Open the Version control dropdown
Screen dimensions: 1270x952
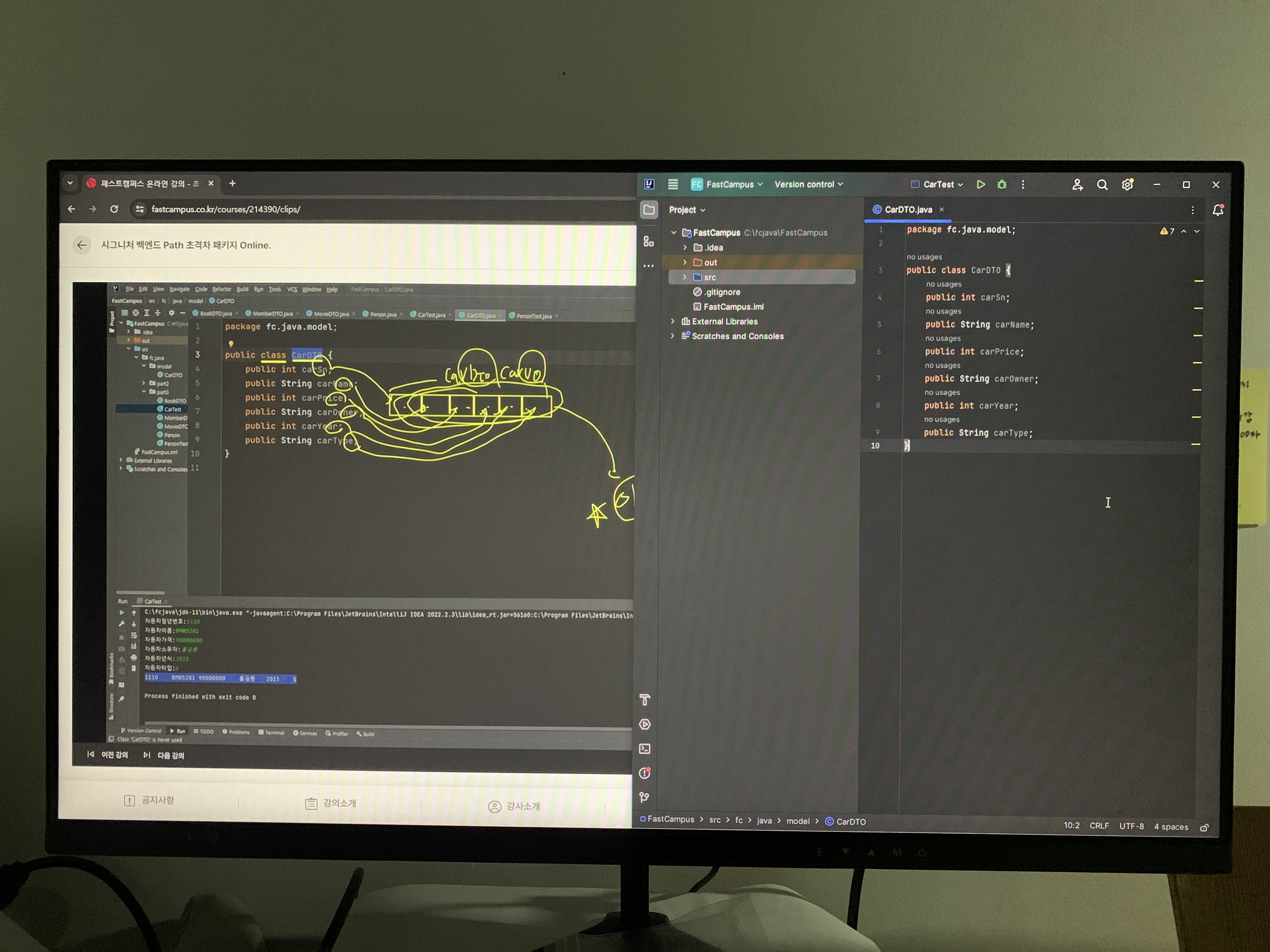point(808,184)
